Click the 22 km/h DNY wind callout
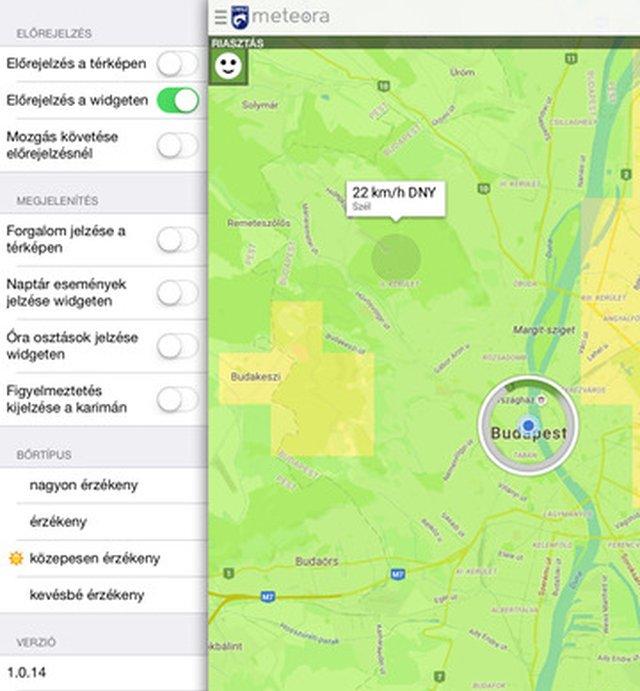 (395, 199)
